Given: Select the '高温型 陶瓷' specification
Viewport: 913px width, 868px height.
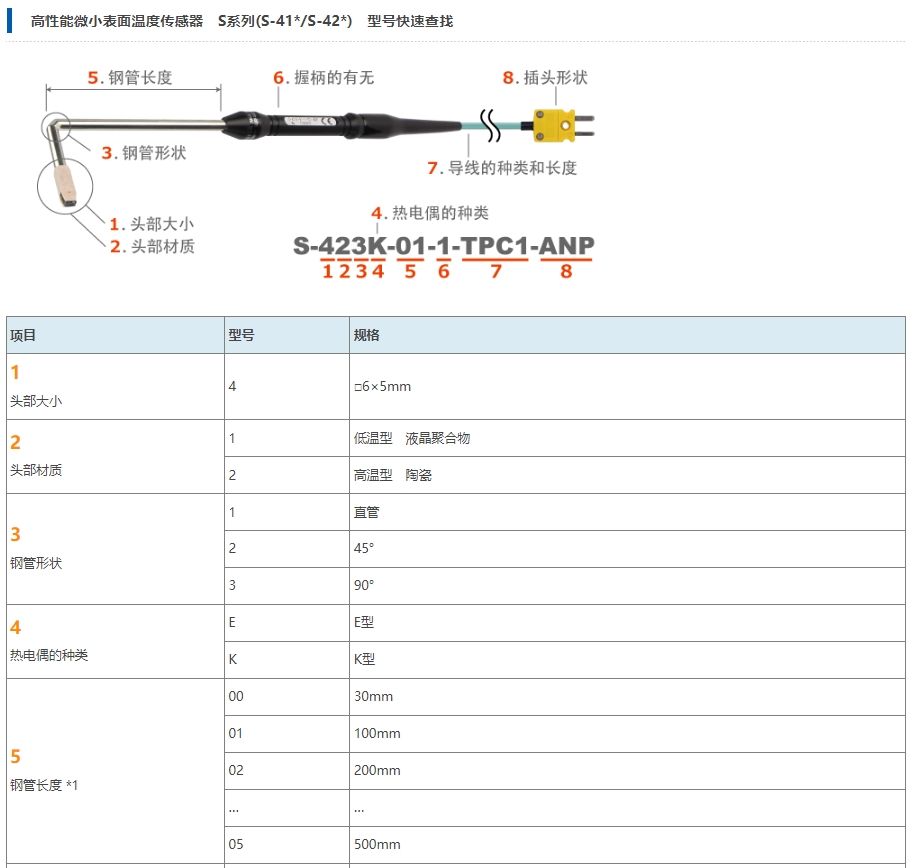Looking at the screenshot, I should tap(628, 475).
